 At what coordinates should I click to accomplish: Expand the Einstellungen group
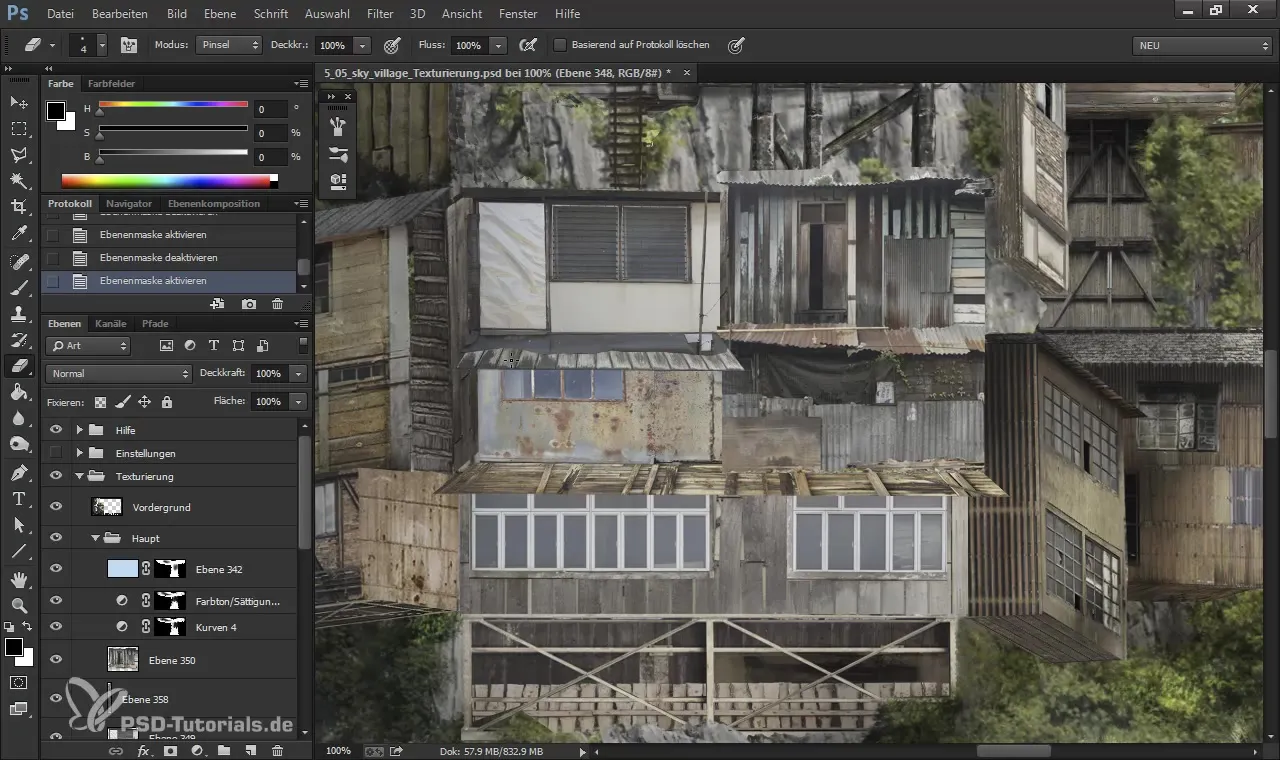click(79, 453)
